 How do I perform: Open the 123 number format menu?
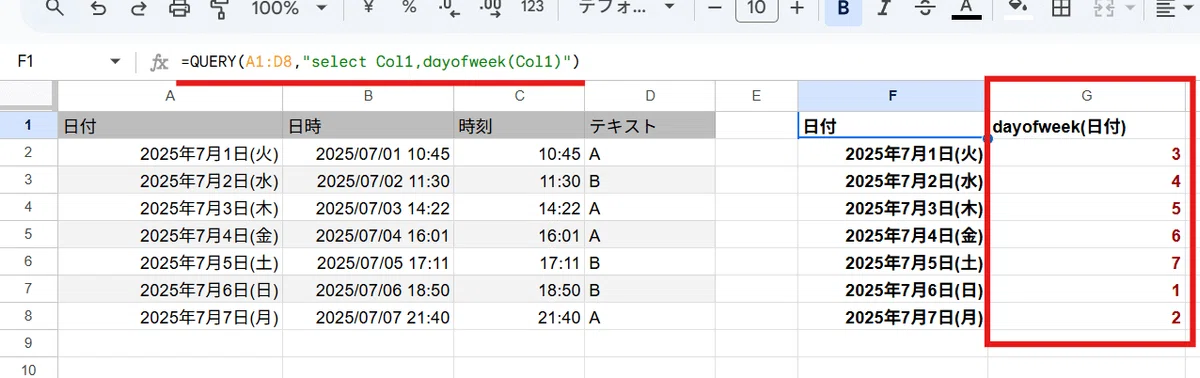coord(533,8)
